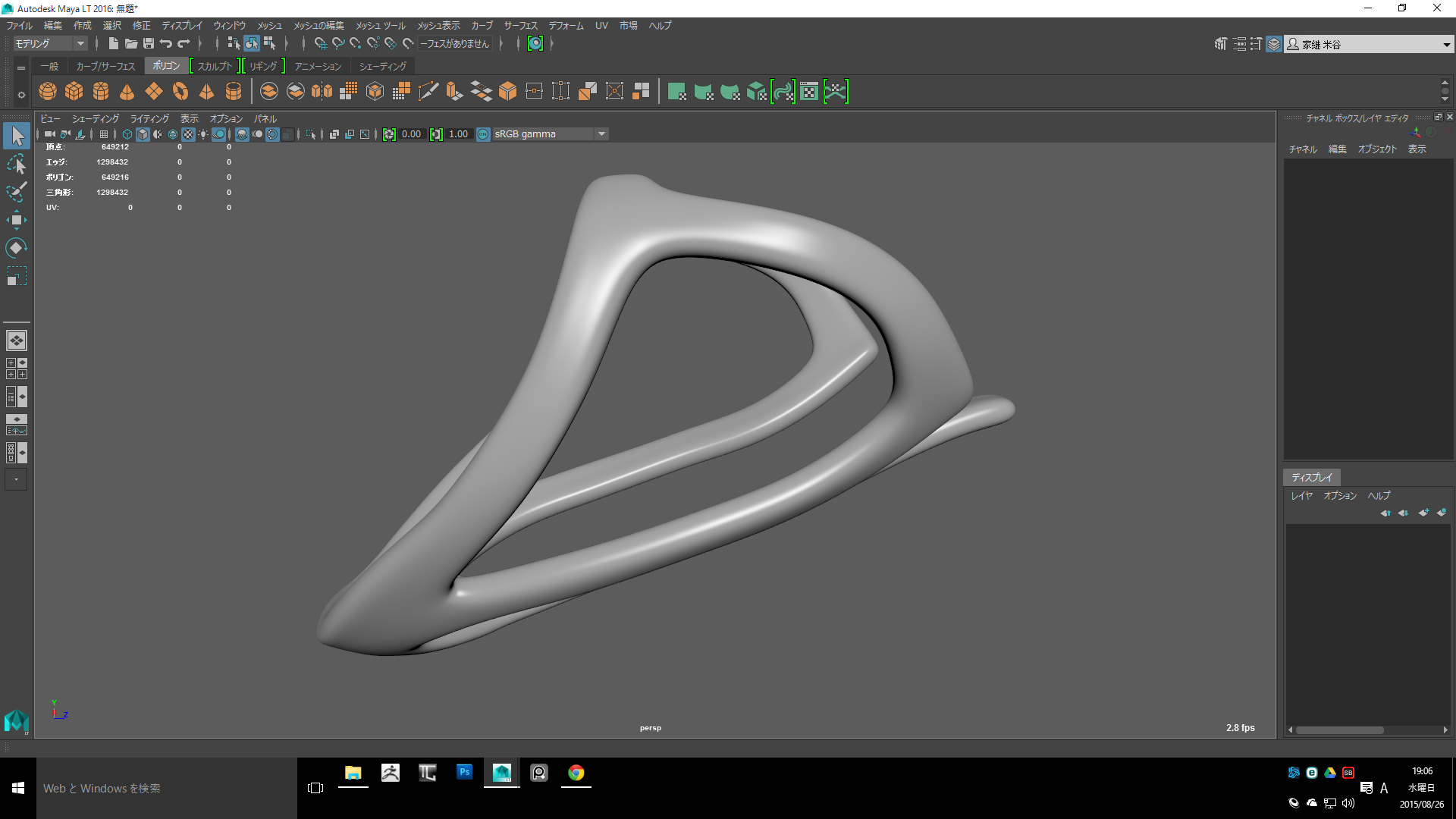1456x819 pixels.
Task: Switch to the カーブ/サーフェス shelf tab
Action: [105, 67]
